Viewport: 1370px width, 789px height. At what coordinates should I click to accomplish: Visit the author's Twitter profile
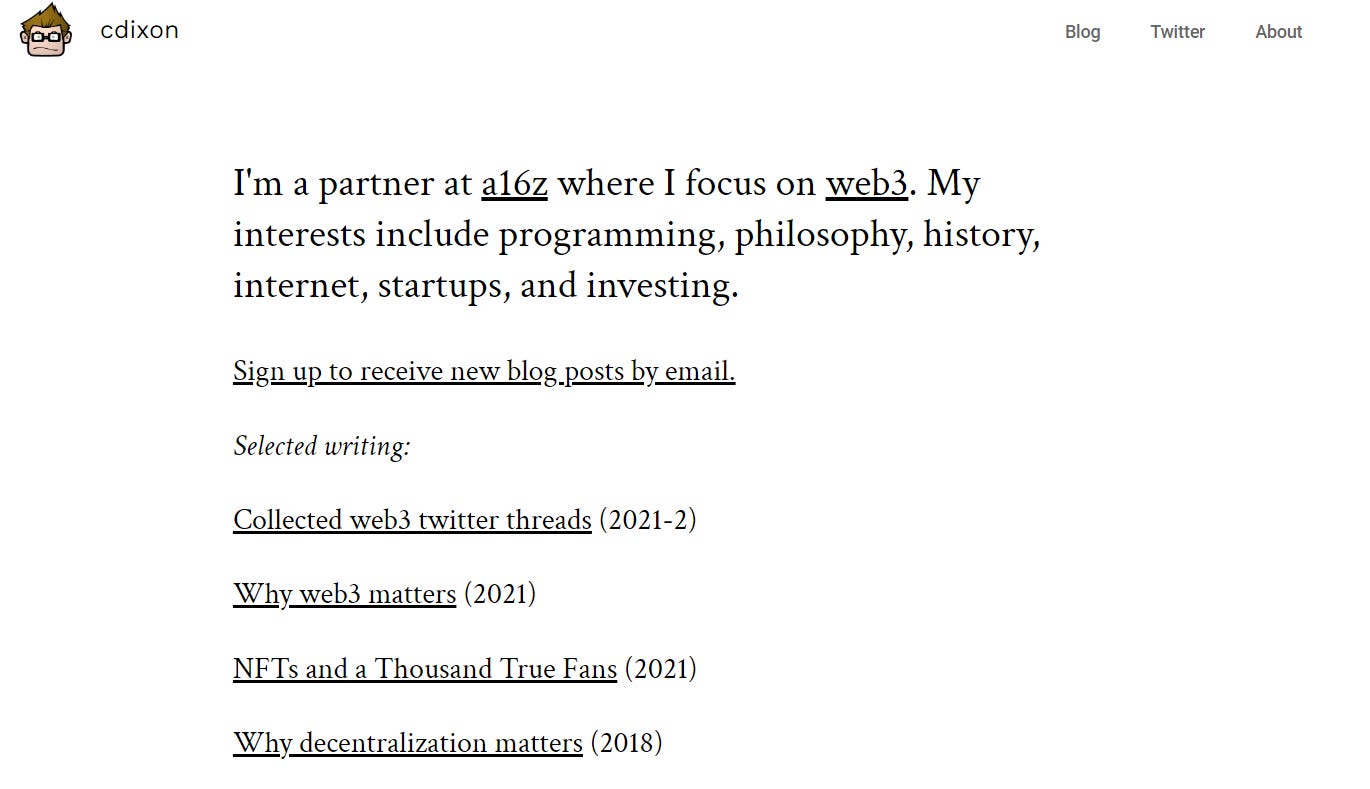coord(1177,32)
